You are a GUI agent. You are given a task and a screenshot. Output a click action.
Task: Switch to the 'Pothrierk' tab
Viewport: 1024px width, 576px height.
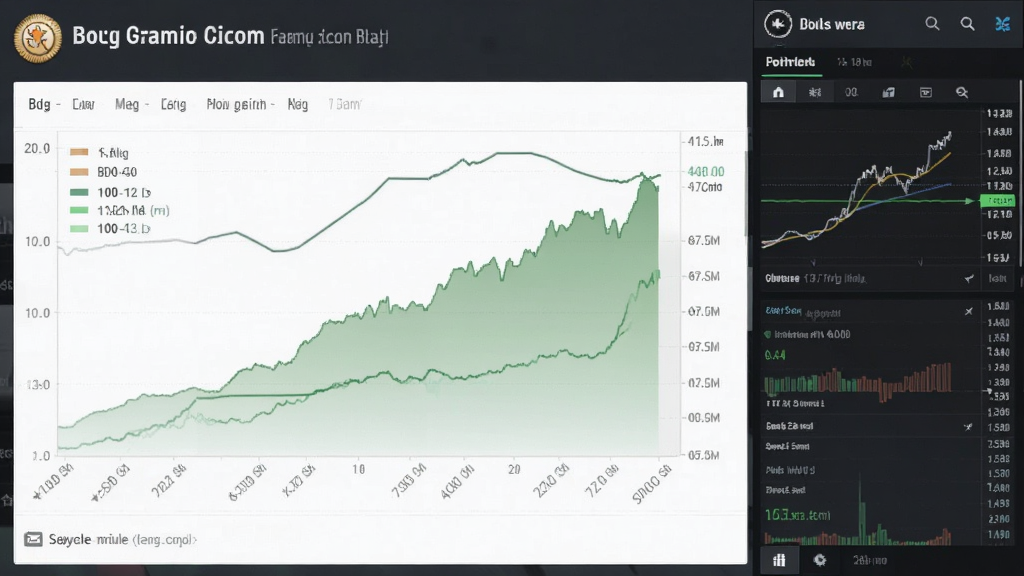pos(790,62)
